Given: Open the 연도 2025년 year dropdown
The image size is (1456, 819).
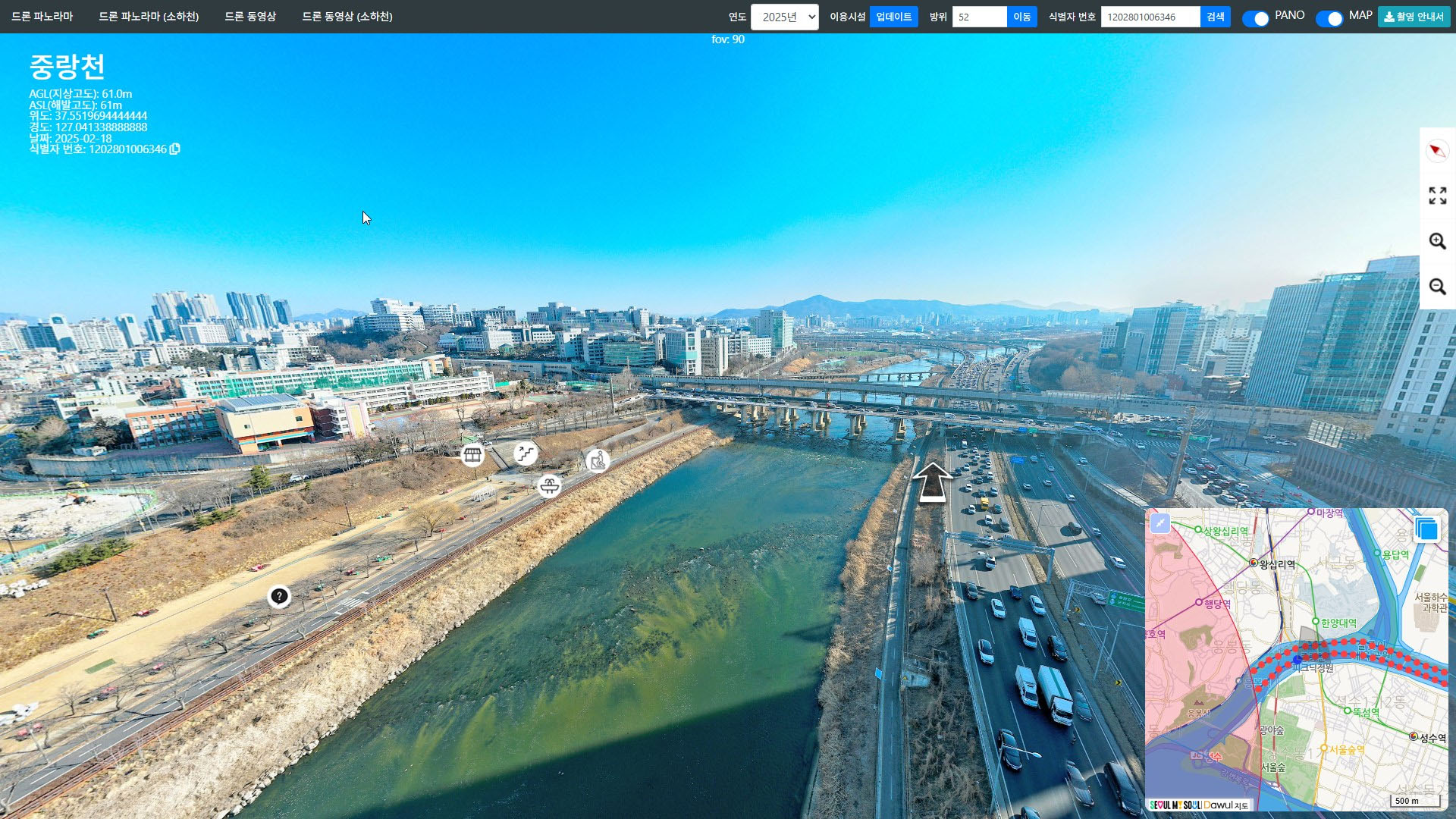Looking at the screenshot, I should 784,17.
